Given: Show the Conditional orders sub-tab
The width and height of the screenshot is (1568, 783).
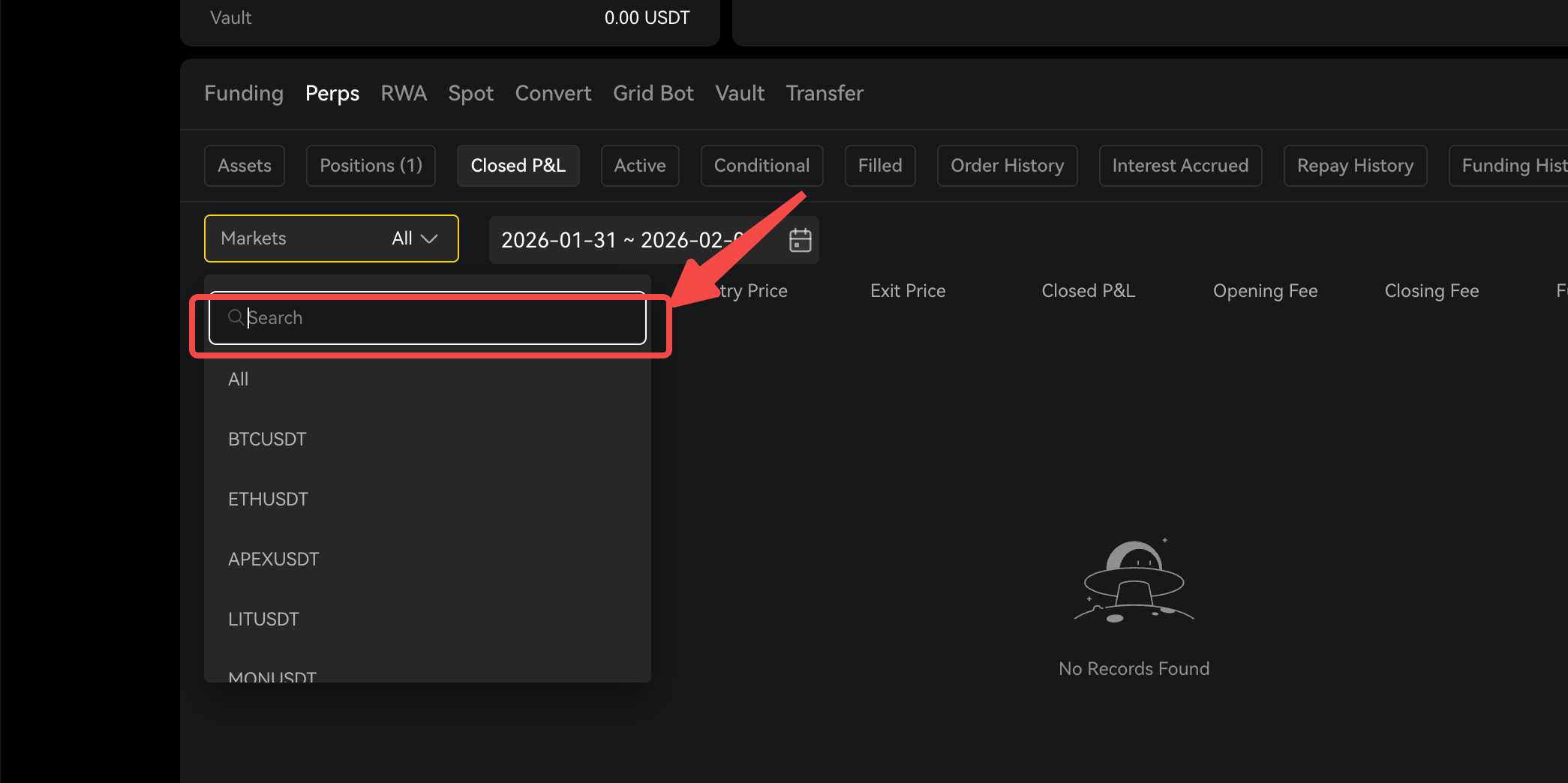Looking at the screenshot, I should pos(761,165).
